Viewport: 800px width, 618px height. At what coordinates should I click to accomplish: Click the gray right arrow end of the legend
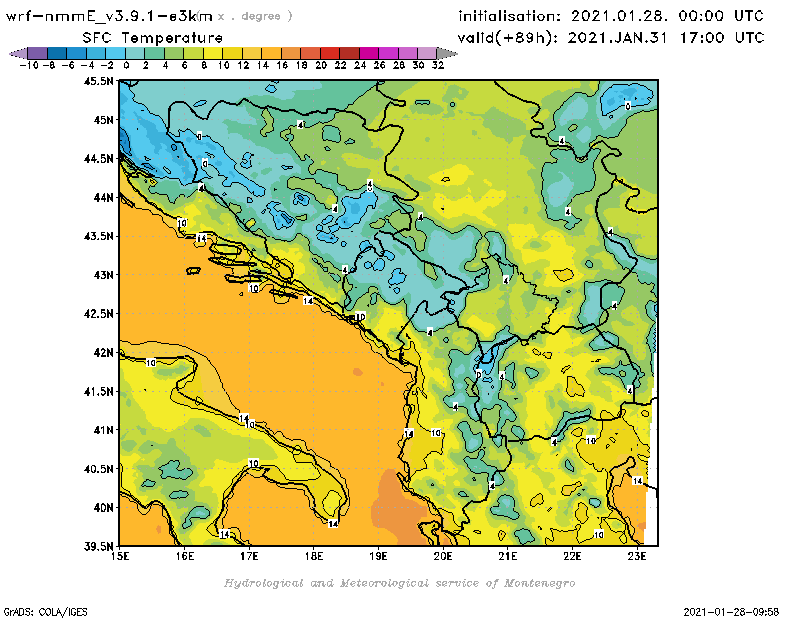click(447, 53)
